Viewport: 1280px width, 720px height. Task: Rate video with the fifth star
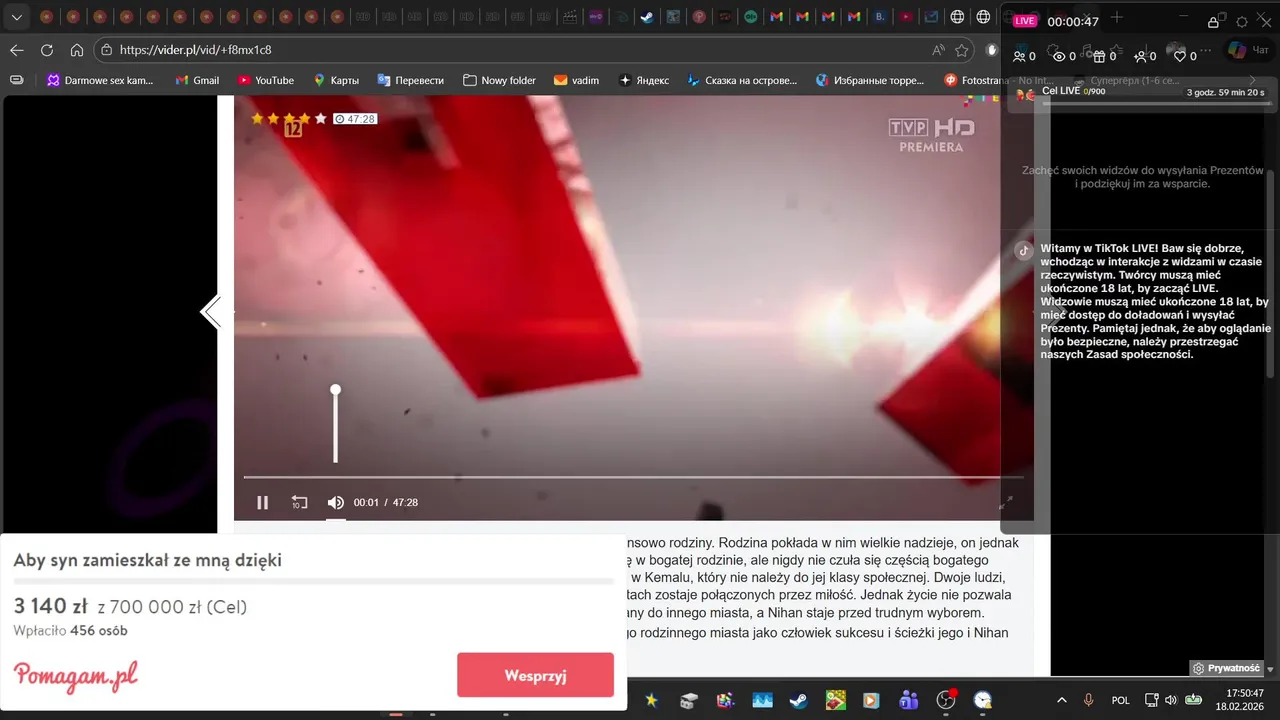point(320,118)
